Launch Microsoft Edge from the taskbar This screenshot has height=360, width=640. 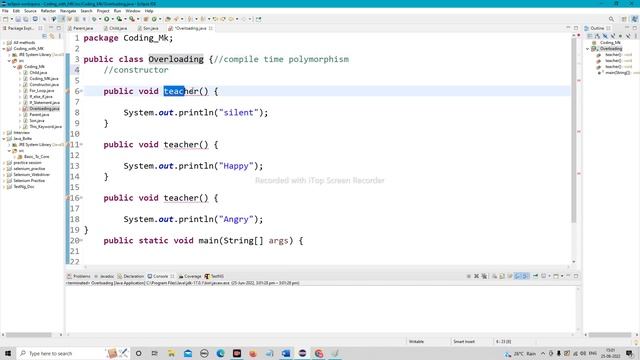[x=220, y=353]
